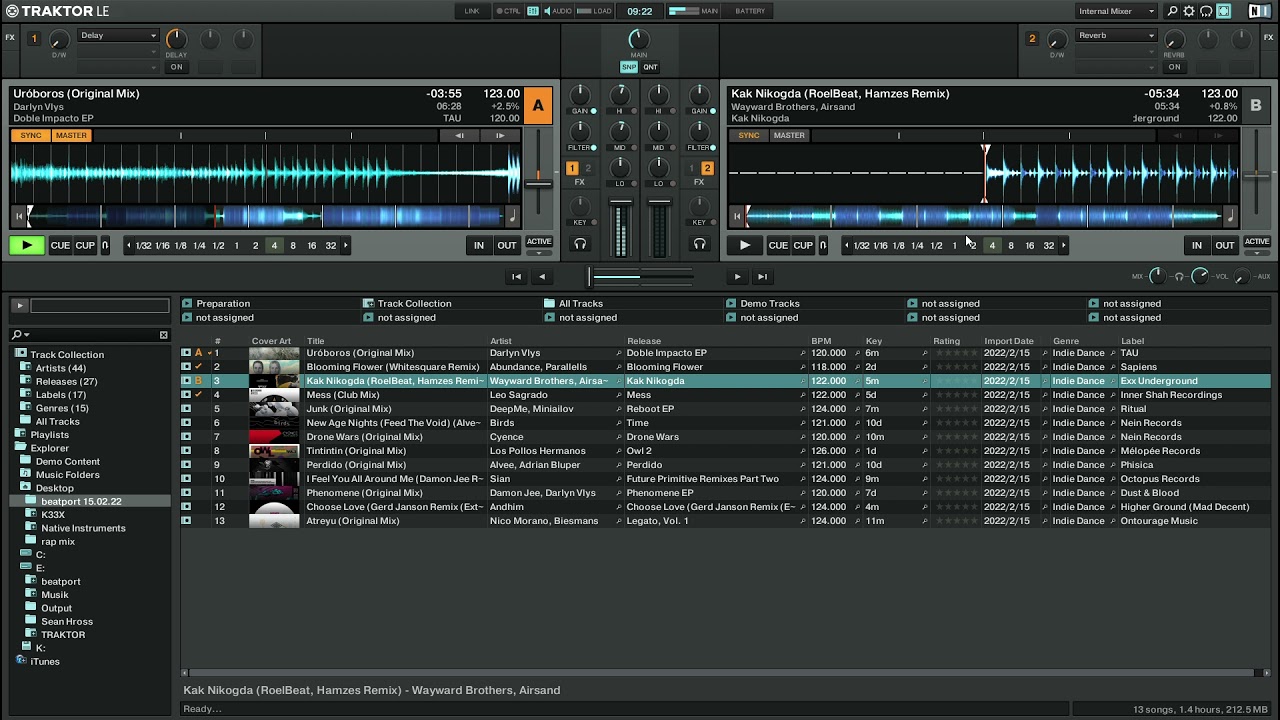
Task: Toggle QNT quantize mode
Action: pos(650,67)
